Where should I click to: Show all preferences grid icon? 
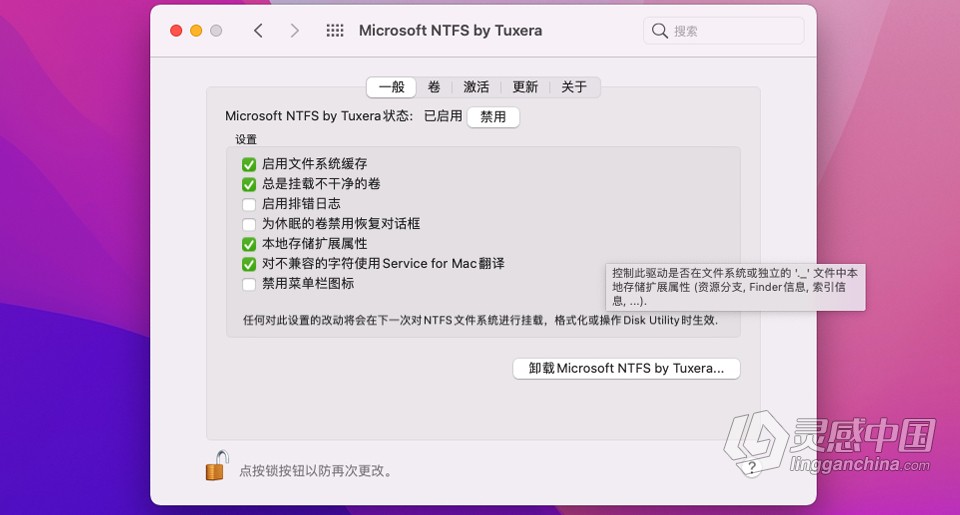[x=335, y=31]
